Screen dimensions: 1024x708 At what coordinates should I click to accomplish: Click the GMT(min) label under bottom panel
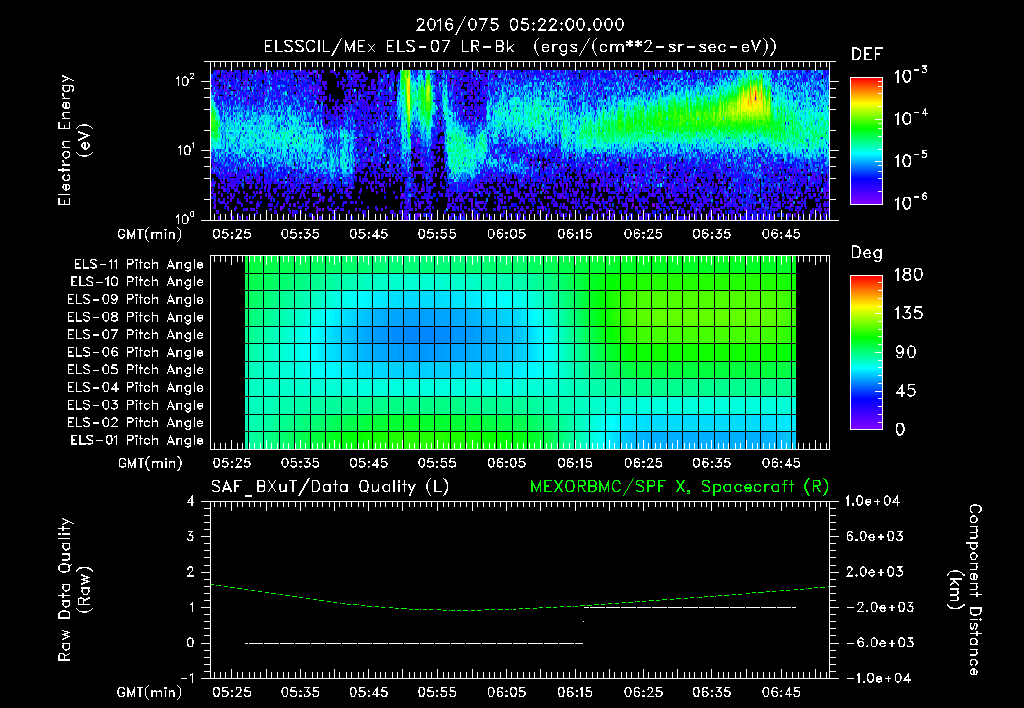pyautogui.click(x=149, y=692)
